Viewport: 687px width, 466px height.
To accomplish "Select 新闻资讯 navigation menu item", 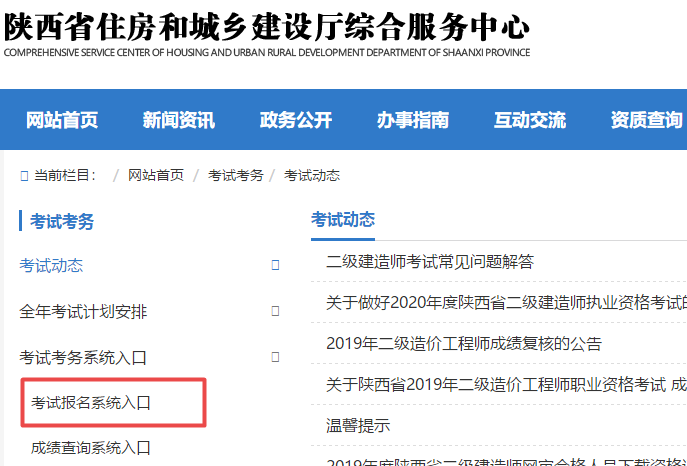I will tap(178, 121).
